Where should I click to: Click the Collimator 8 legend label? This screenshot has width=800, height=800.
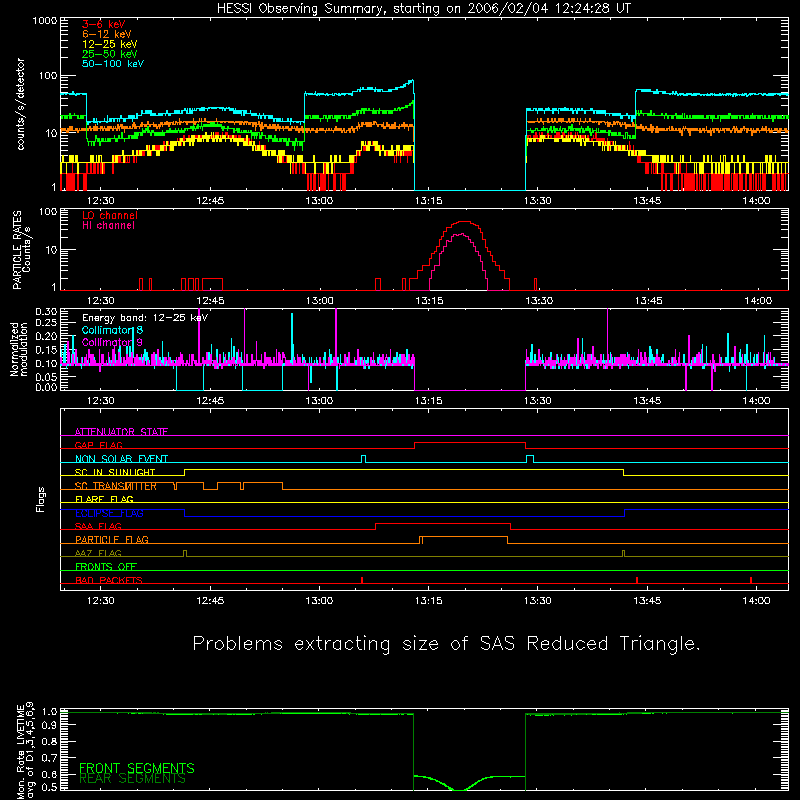pos(112,330)
